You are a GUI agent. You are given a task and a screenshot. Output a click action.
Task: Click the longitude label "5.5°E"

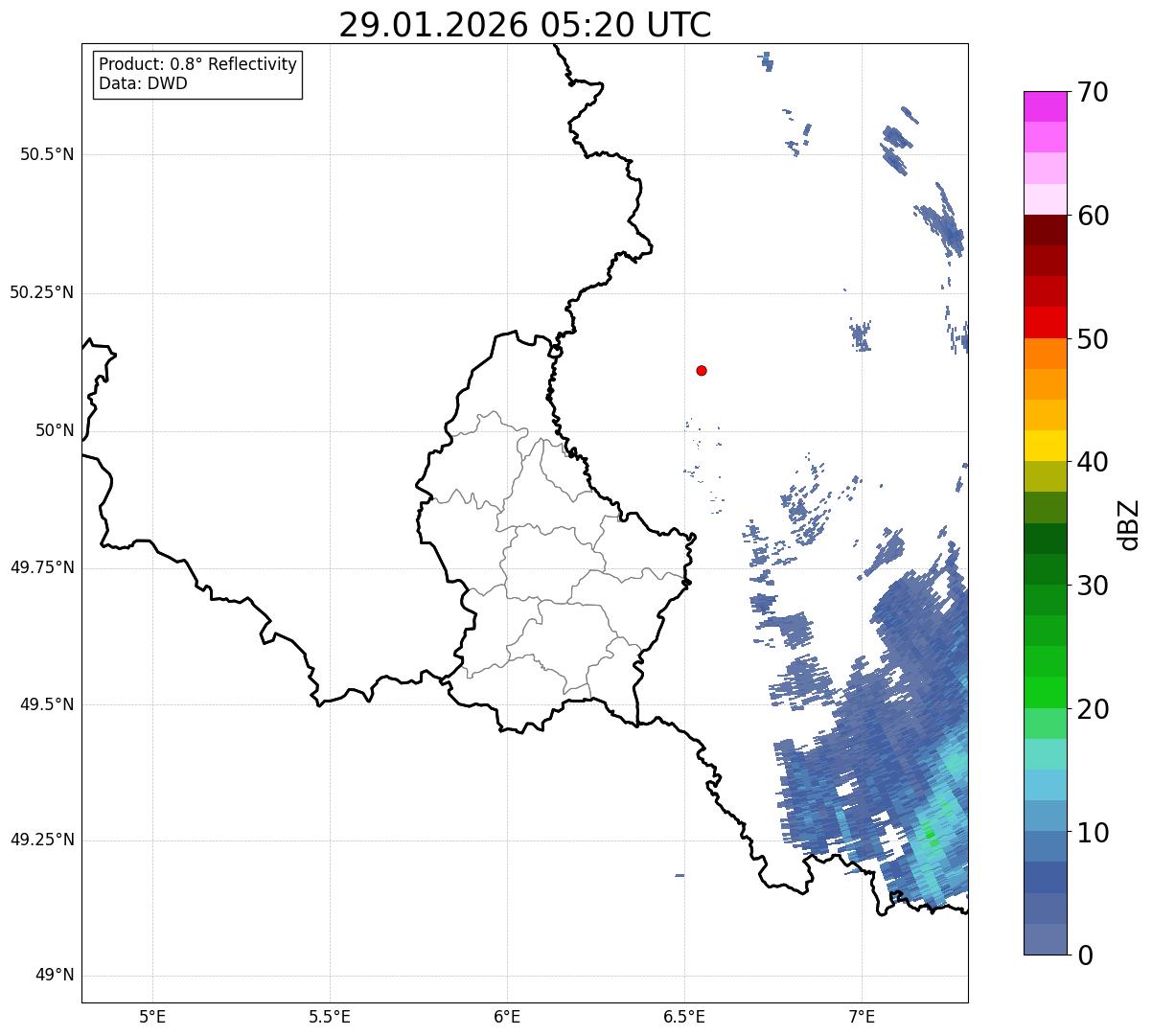[330, 1016]
